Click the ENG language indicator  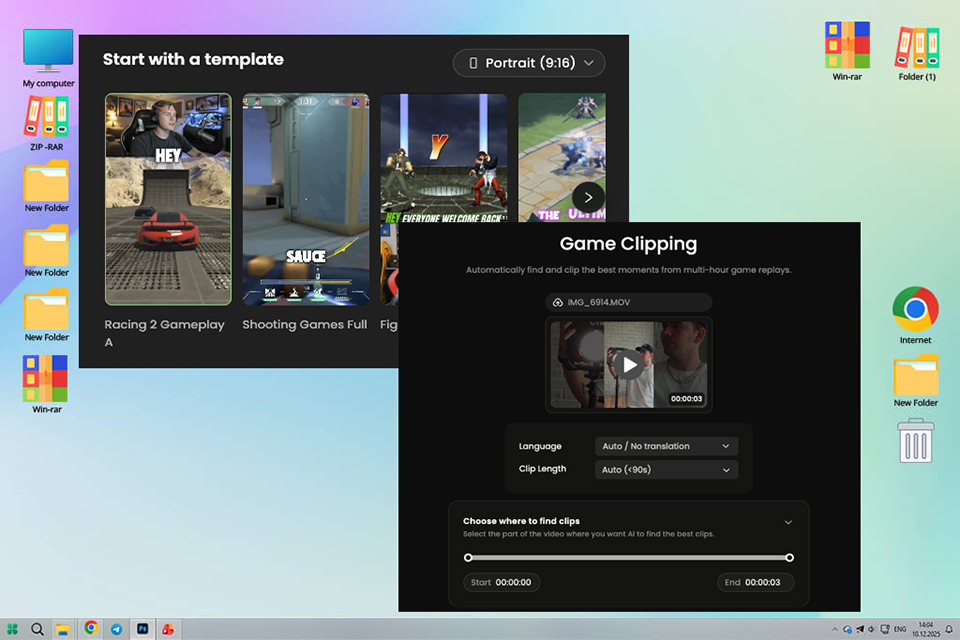coord(900,630)
